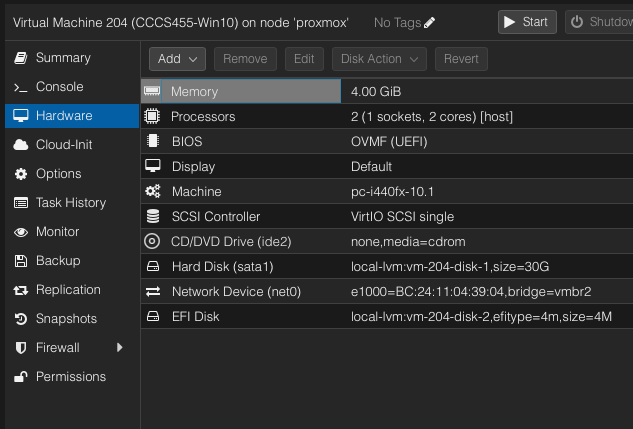Select the Processors row label
The width and height of the screenshot is (633, 429).
[203, 117]
